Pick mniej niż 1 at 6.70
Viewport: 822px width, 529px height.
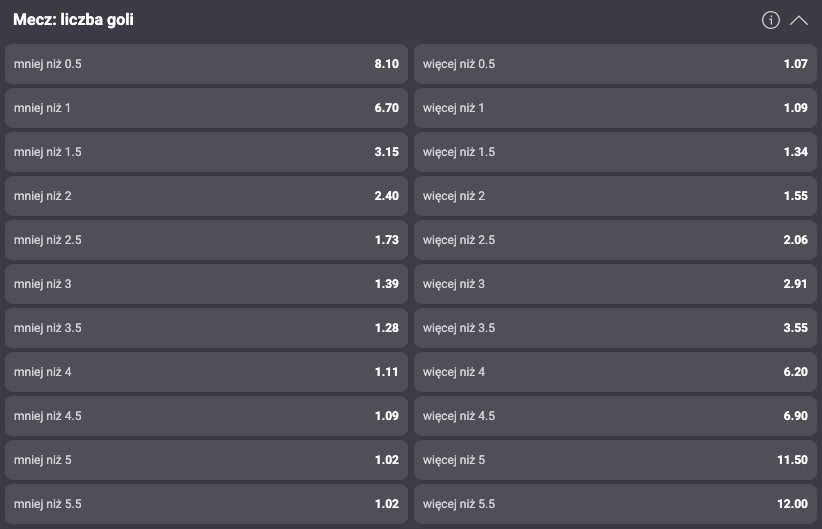pyautogui.click(x=207, y=108)
